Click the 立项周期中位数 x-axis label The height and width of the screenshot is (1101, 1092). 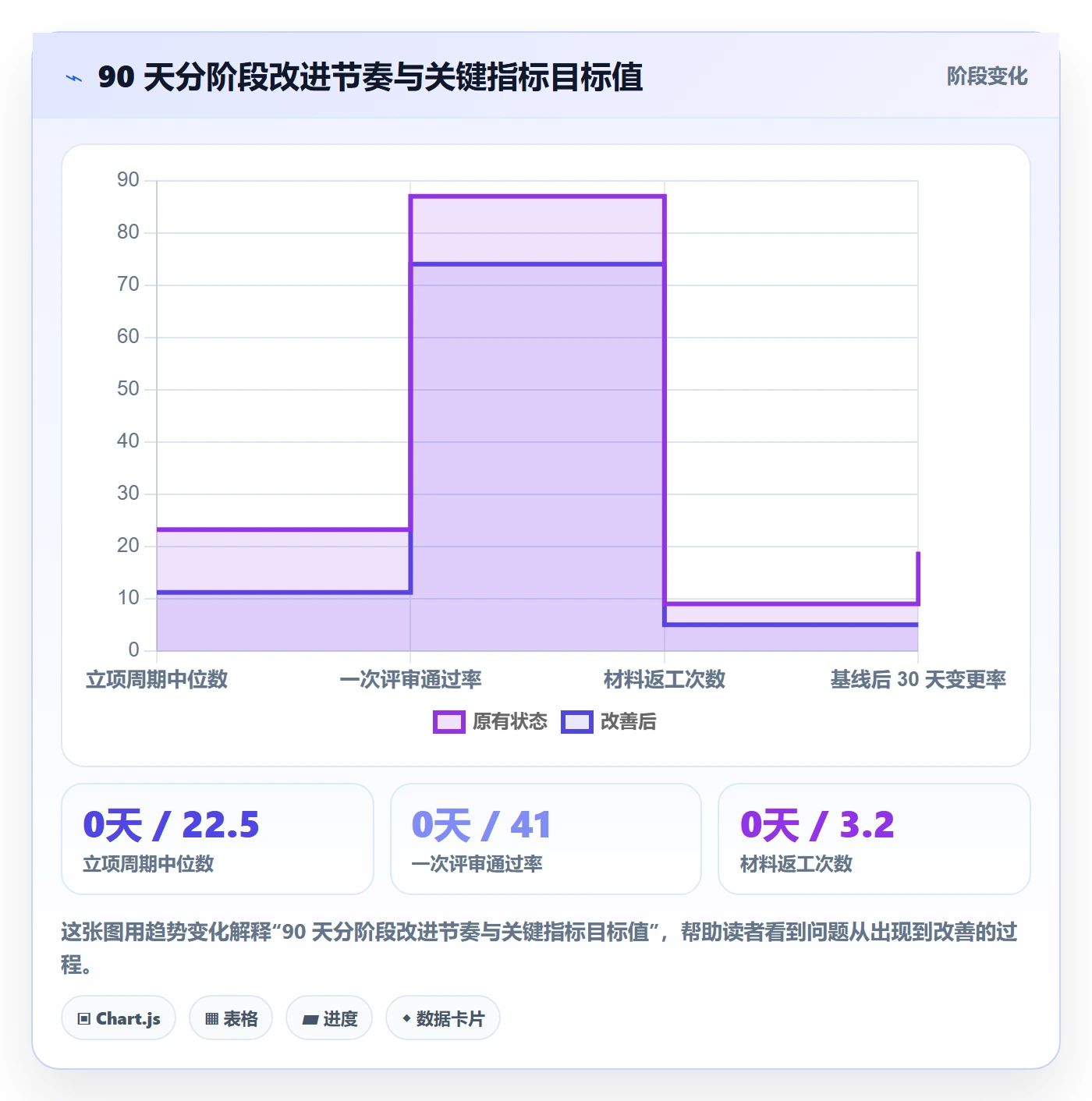click(157, 680)
